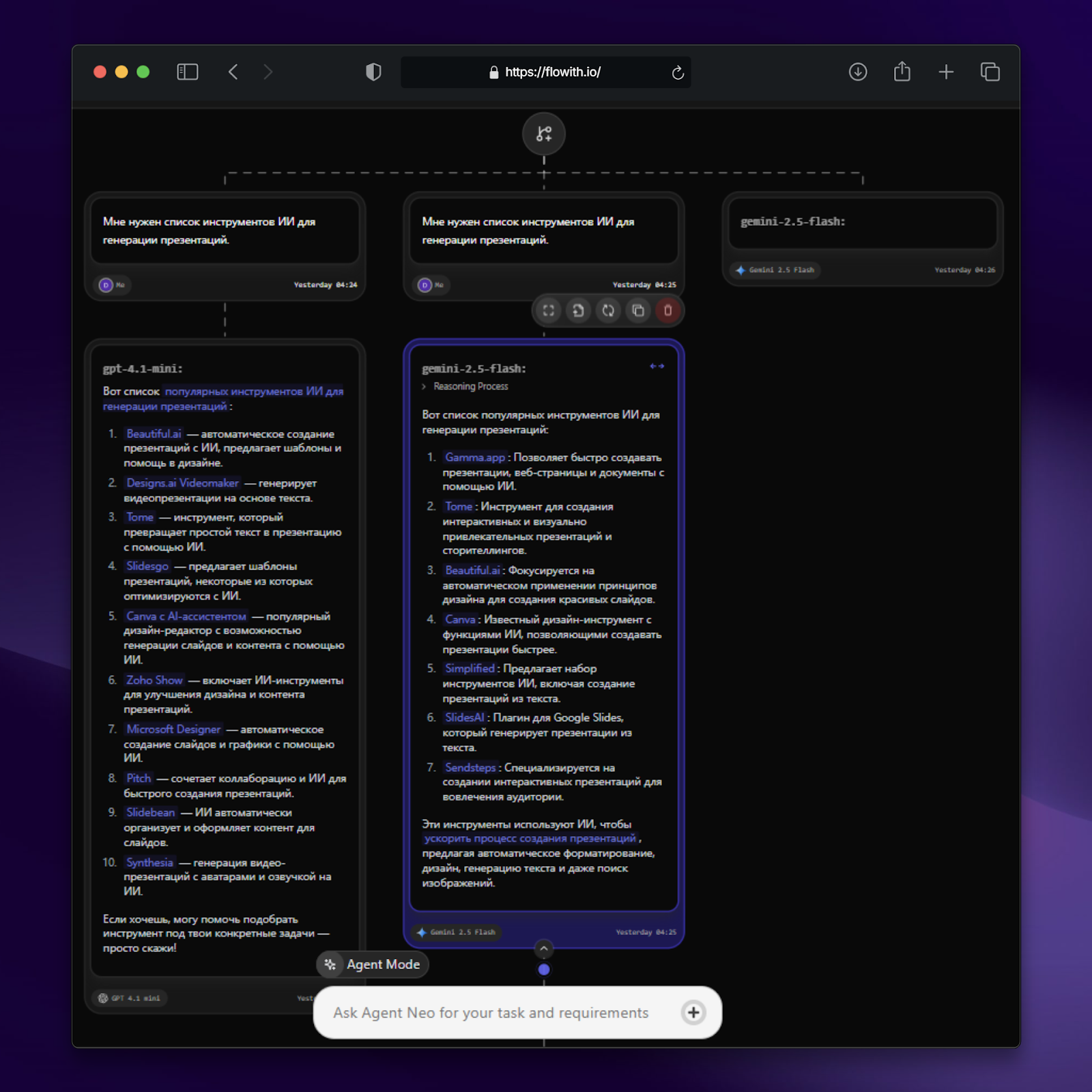Open the Simplified link
The image size is (1092, 1092).
click(x=470, y=668)
